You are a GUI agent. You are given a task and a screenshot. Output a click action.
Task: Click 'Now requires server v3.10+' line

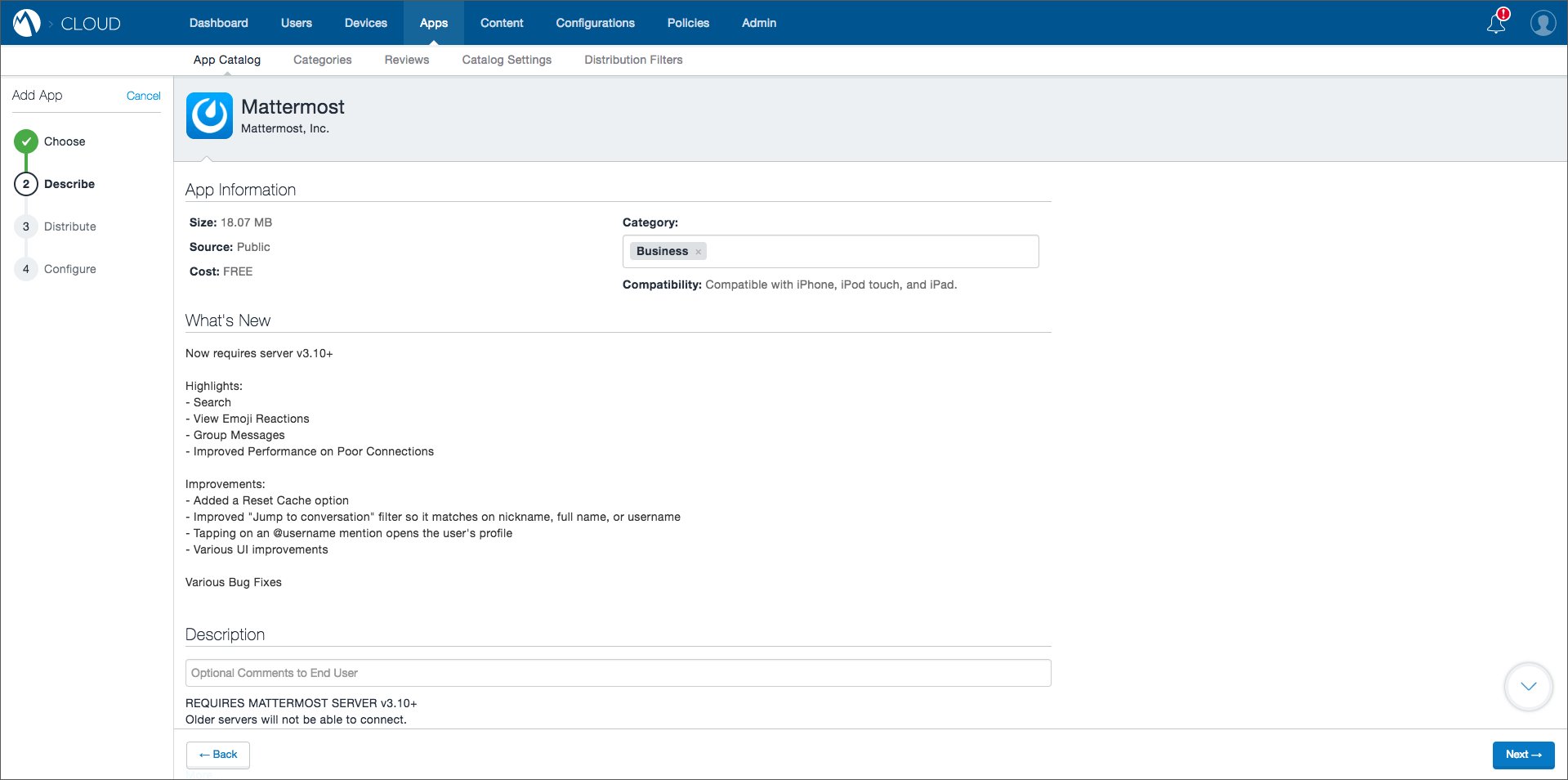pyautogui.click(x=259, y=353)
